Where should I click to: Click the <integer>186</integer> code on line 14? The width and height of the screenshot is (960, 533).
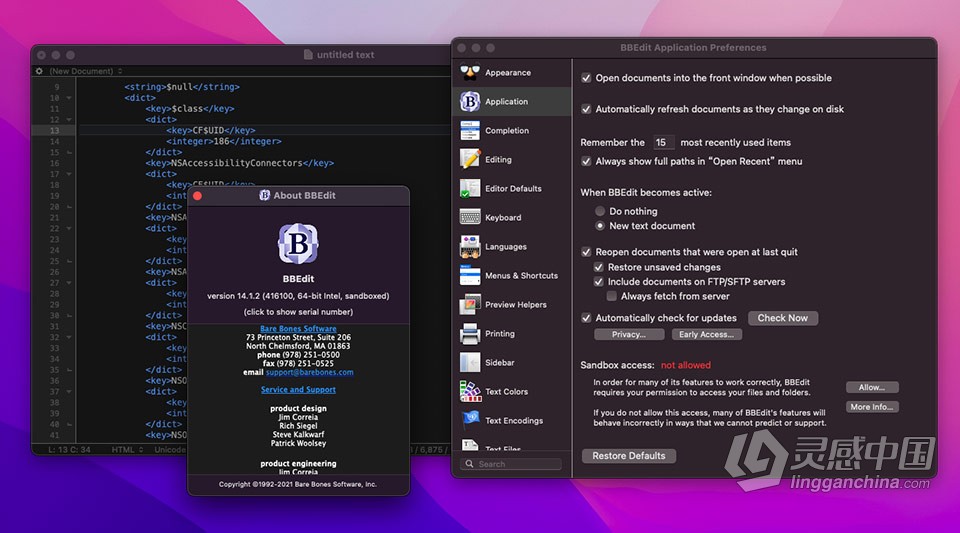pyautogui.click(x=224, y=141)
